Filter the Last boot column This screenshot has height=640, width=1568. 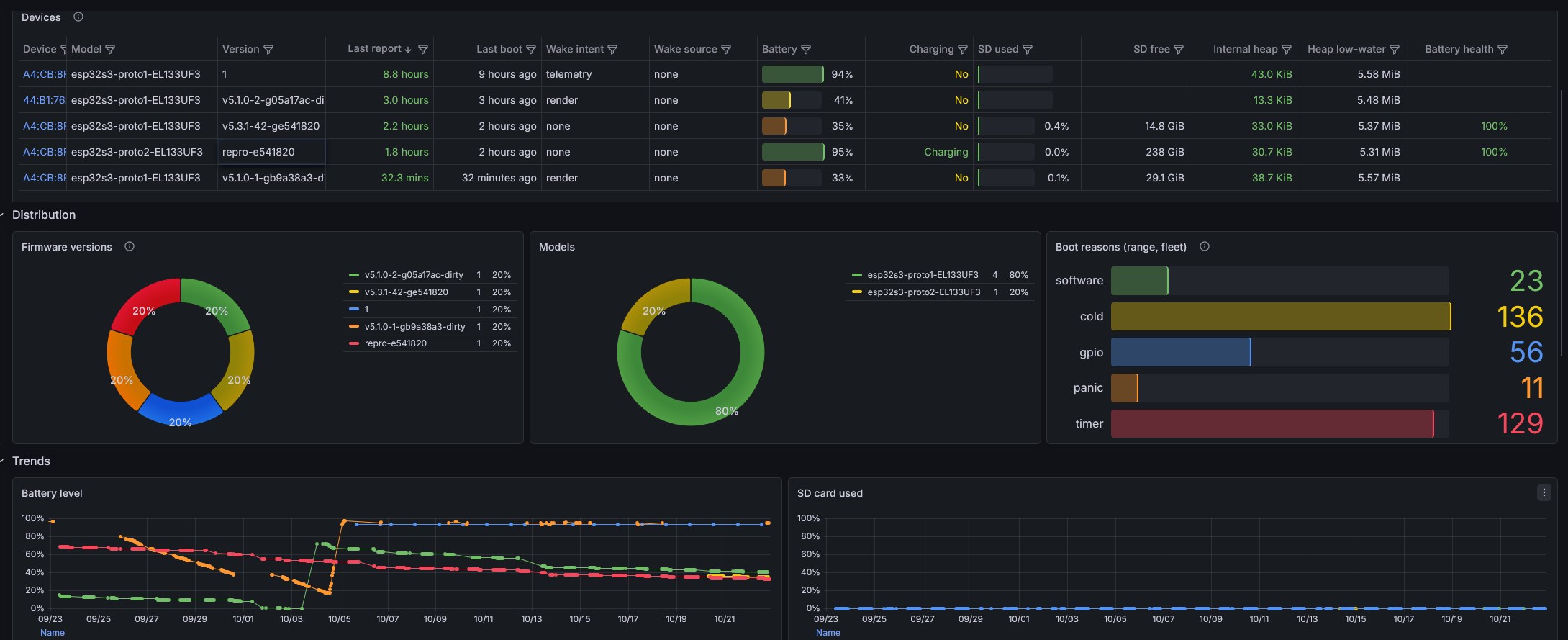tap(531, 50)
